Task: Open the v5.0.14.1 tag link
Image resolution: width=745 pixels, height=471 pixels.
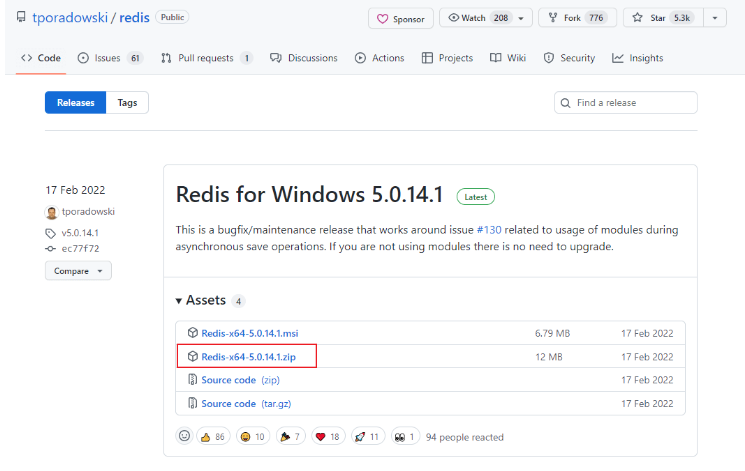Action: (80, 233)
